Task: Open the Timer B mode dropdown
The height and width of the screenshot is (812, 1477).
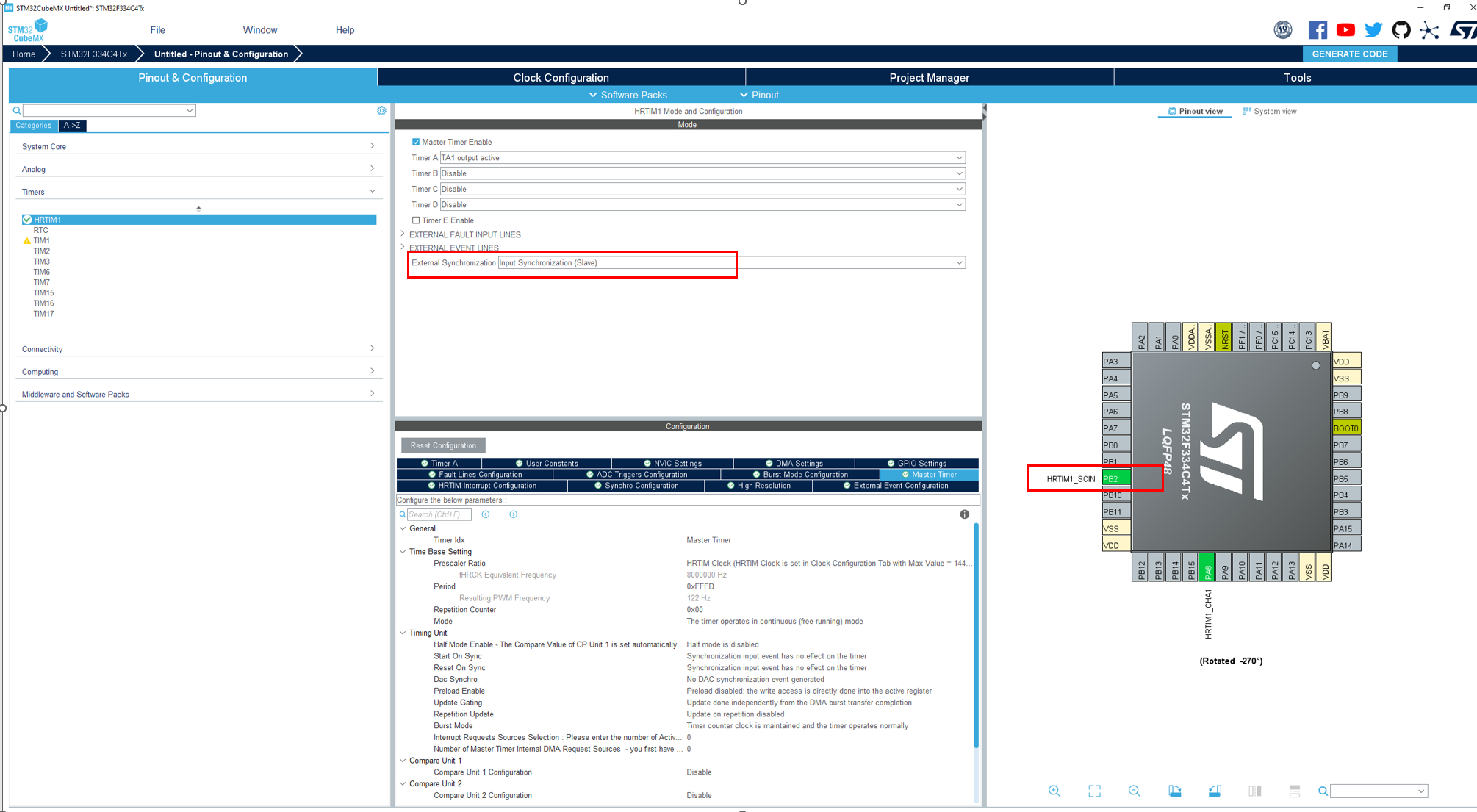Action: (x=959, y=173)
